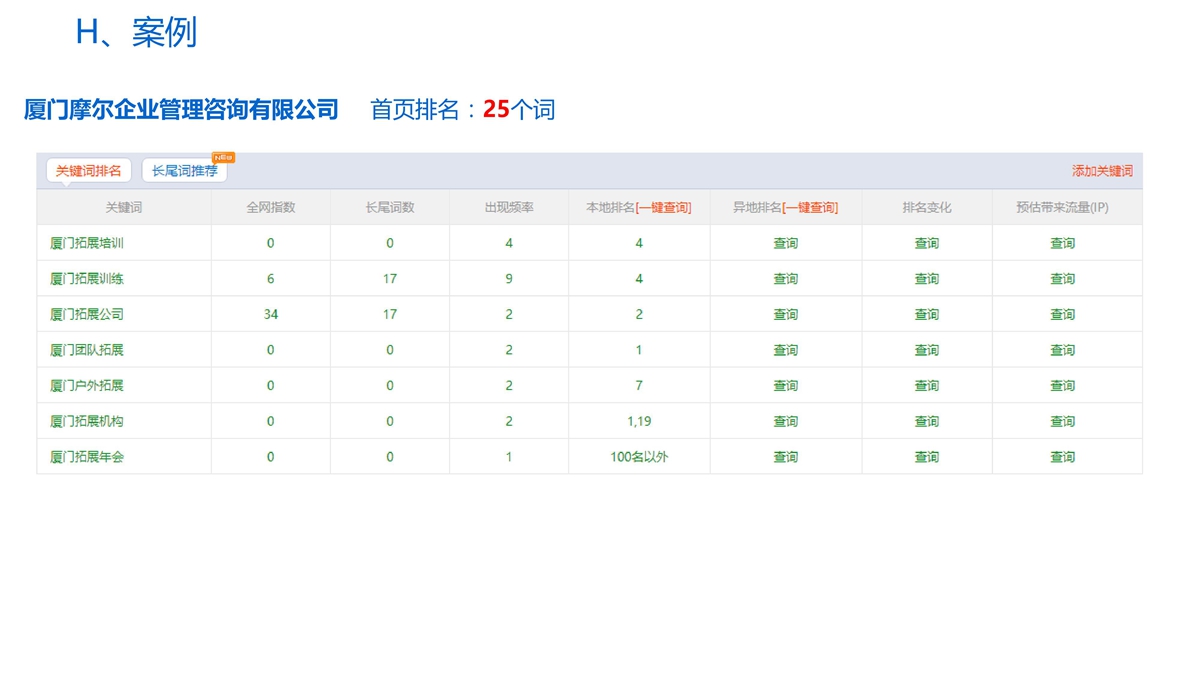Open the 长尾词推荐 tab
1200x675 pixels.
tap(185, 171)
